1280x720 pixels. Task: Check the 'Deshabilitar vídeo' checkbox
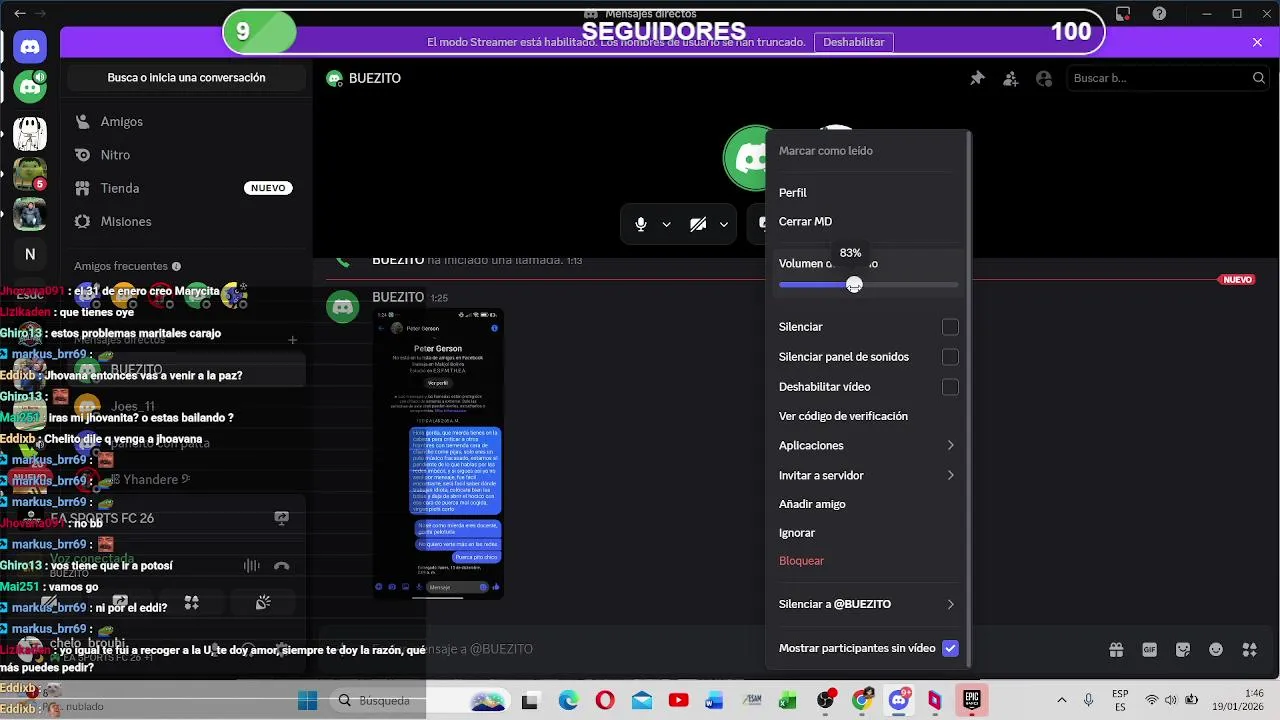pyautogui.click(x=950, y=387)
